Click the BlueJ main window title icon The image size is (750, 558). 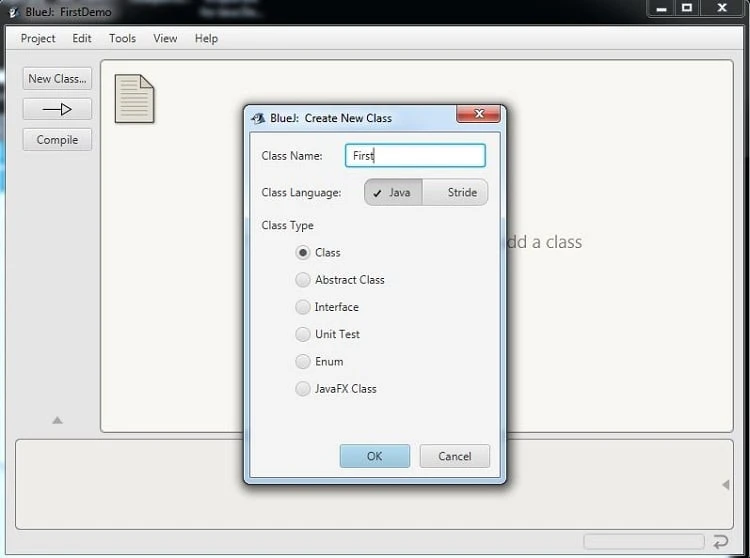(13, 12)
